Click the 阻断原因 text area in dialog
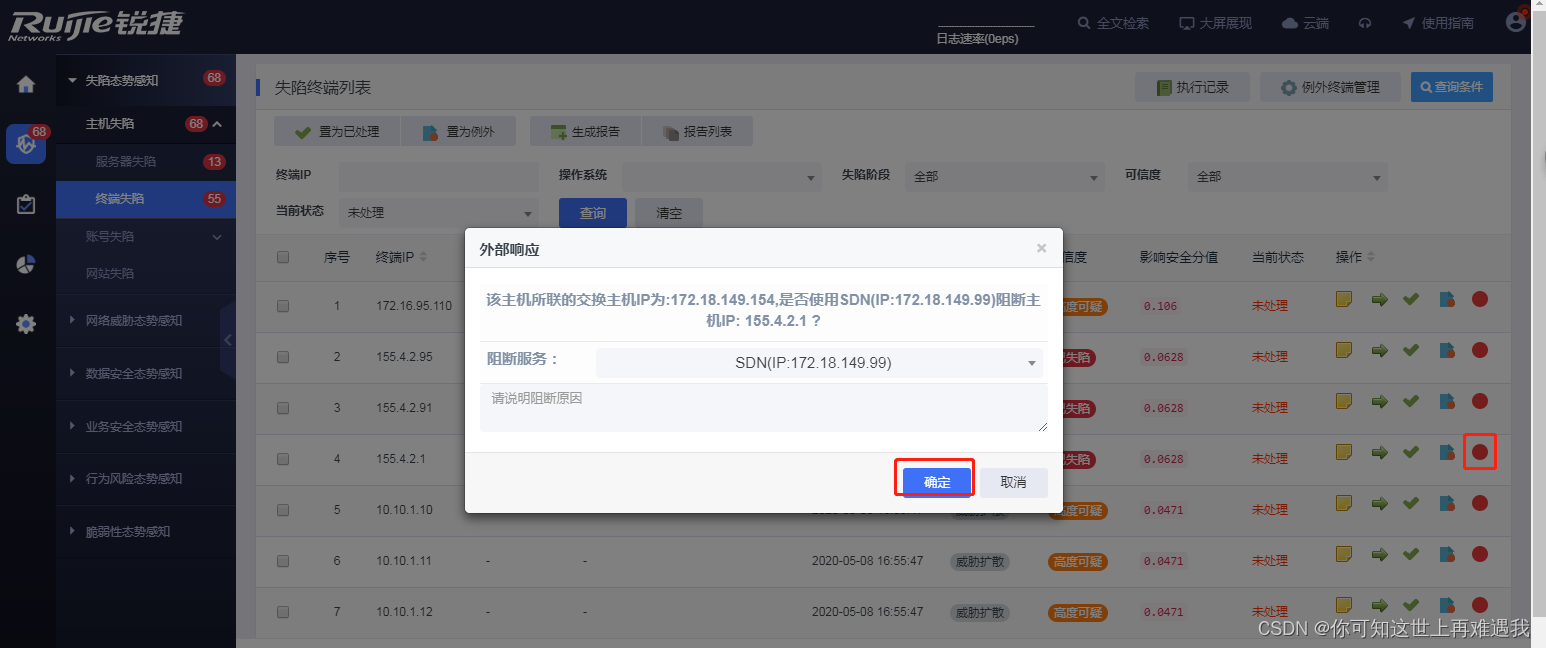 [764, 409]
